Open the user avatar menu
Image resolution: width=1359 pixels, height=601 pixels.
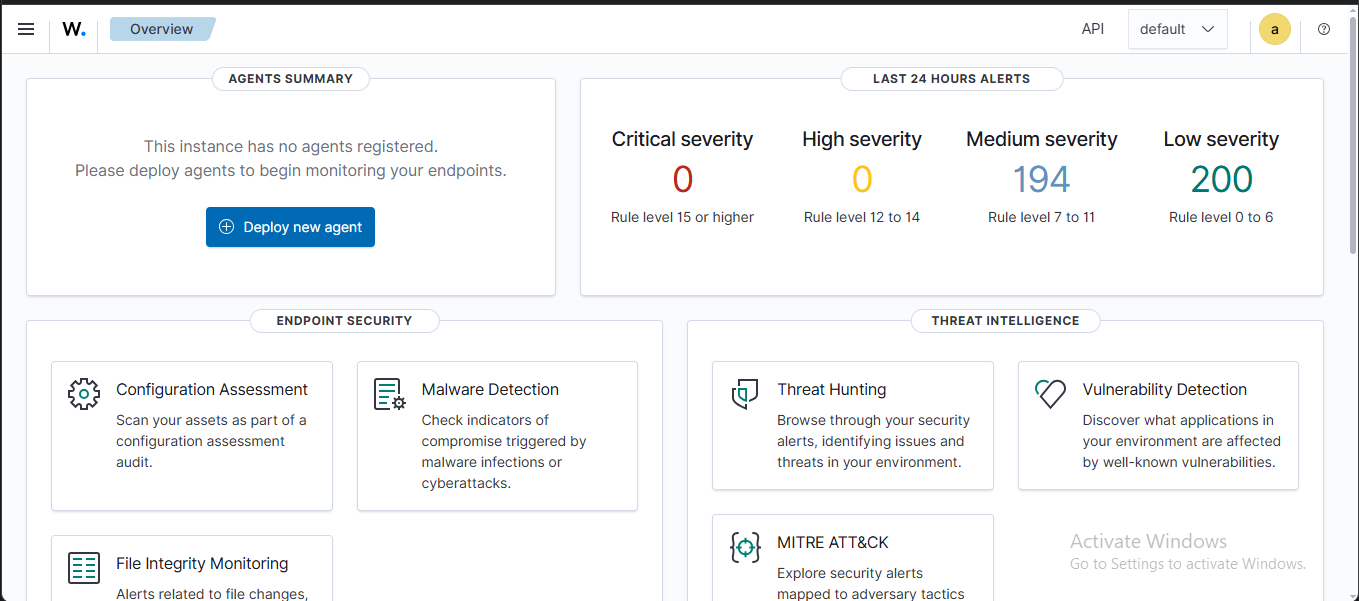[1274, 29]
